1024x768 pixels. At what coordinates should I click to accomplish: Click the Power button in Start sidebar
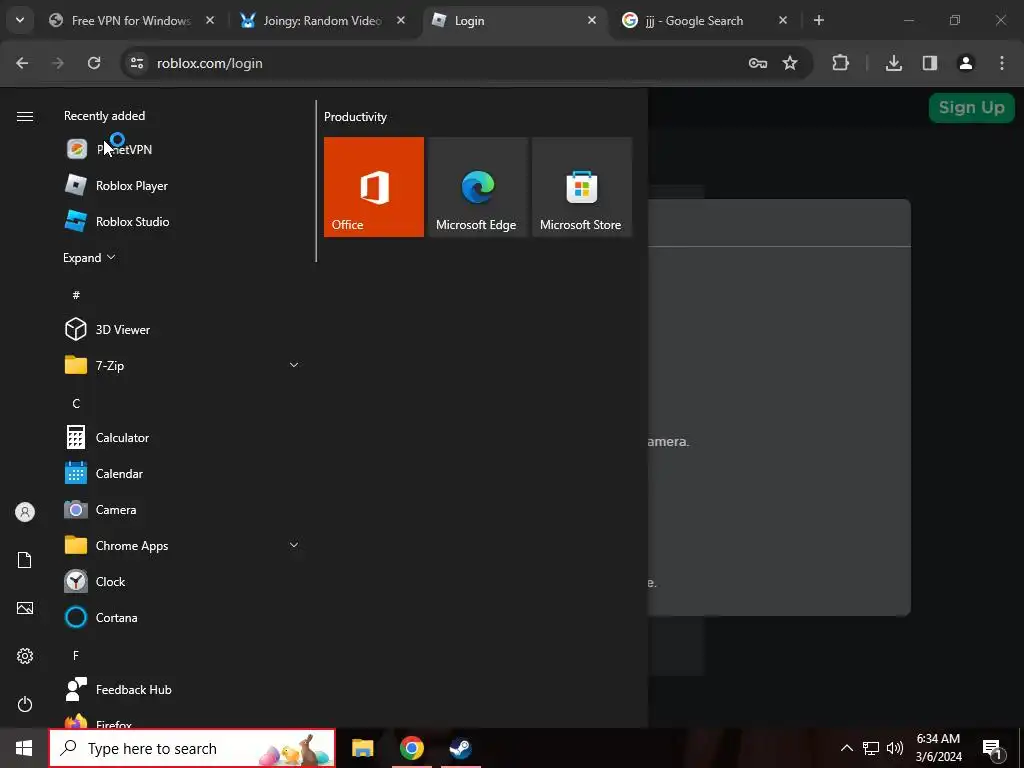pos(25,704)
